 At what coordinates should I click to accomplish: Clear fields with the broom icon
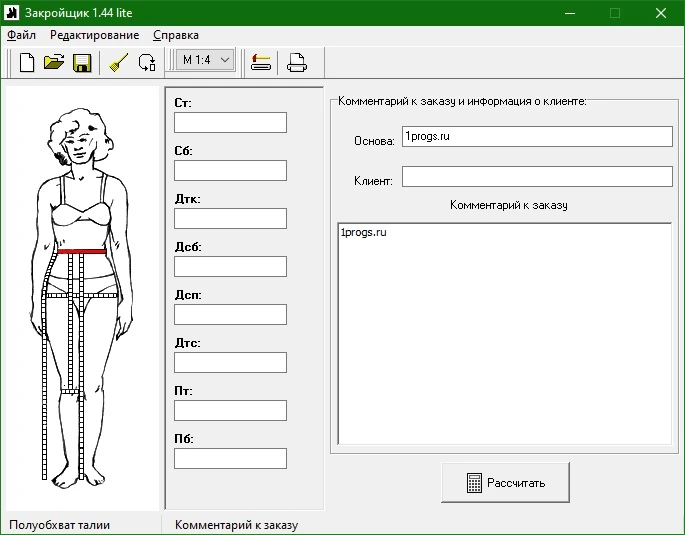pos(119,62)
